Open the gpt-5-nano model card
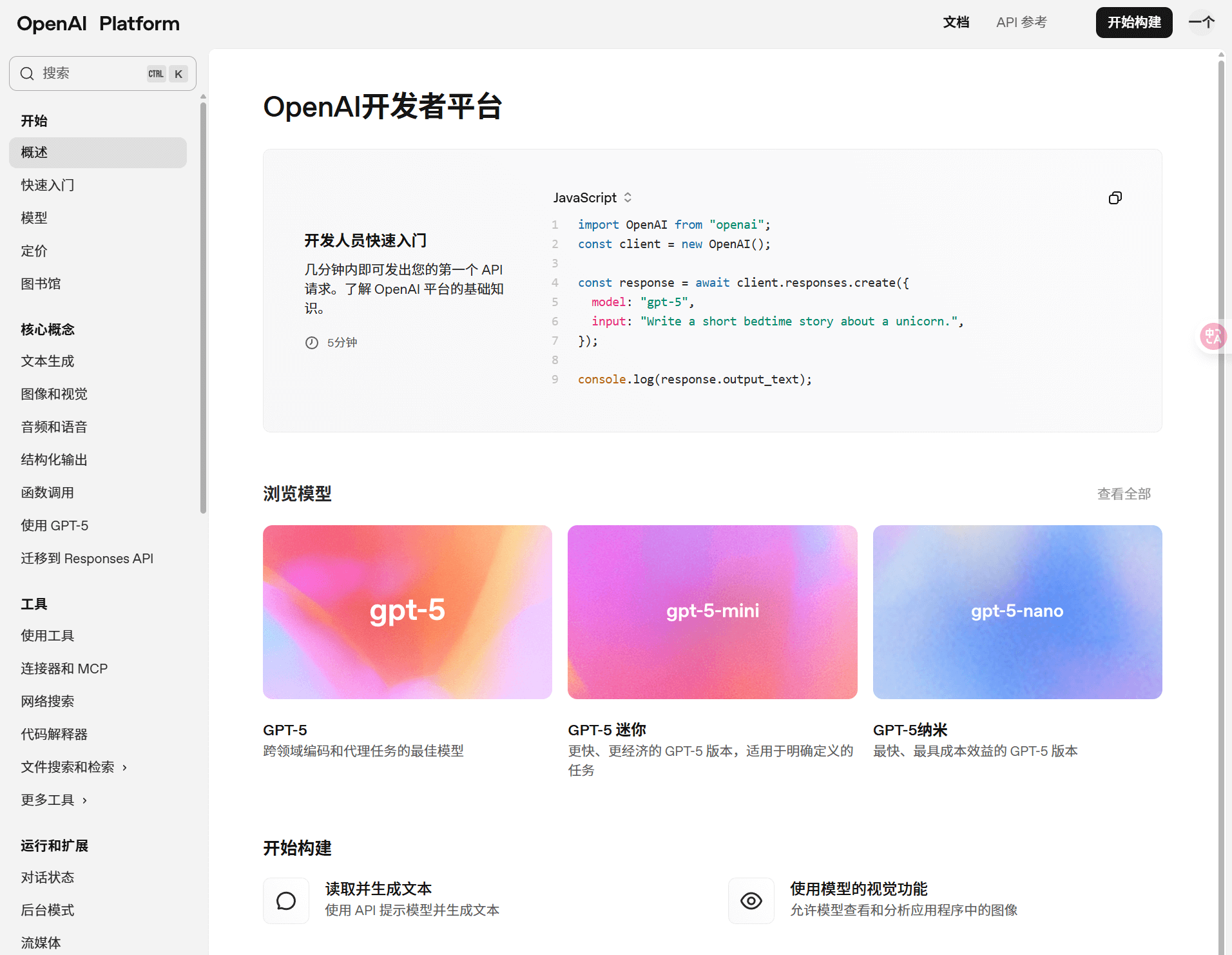Viewport: 1232px width, 955px height. tap(1017, 612)
